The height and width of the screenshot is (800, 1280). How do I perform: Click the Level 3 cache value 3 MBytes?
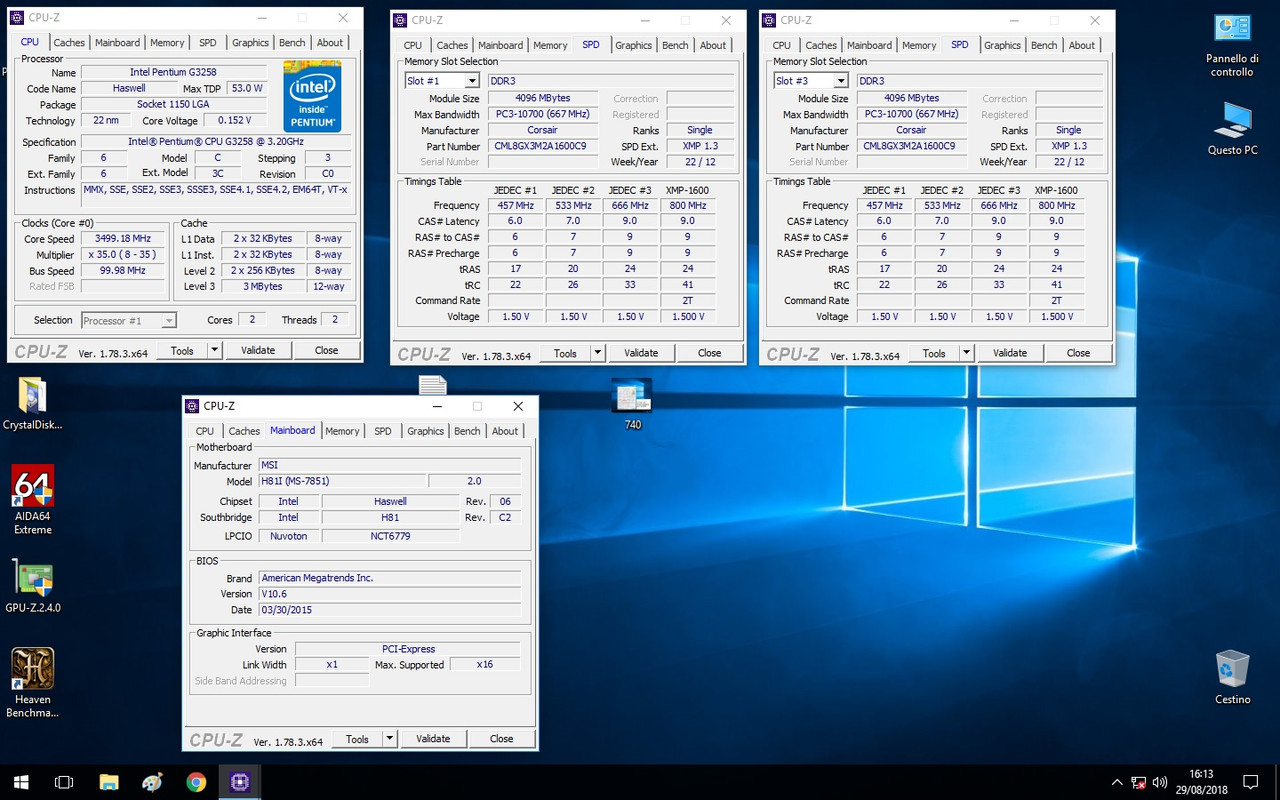pyautogui.click(x=264, y=287)
